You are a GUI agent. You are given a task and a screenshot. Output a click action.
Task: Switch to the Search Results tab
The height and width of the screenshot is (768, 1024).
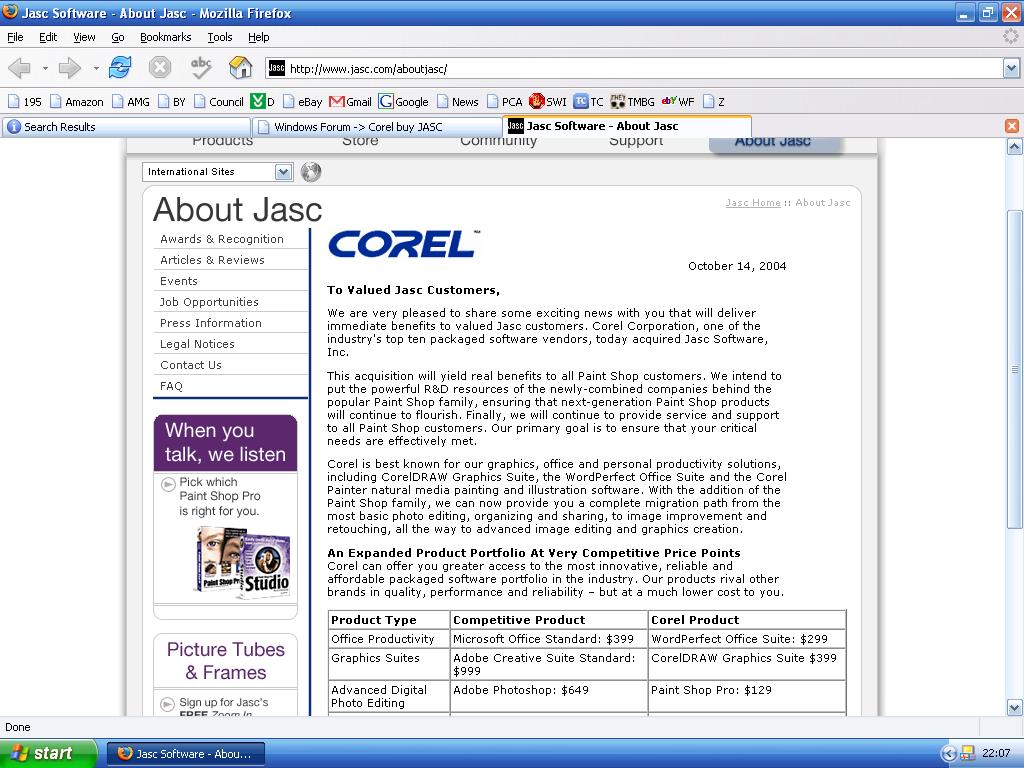tap(126, 127)
